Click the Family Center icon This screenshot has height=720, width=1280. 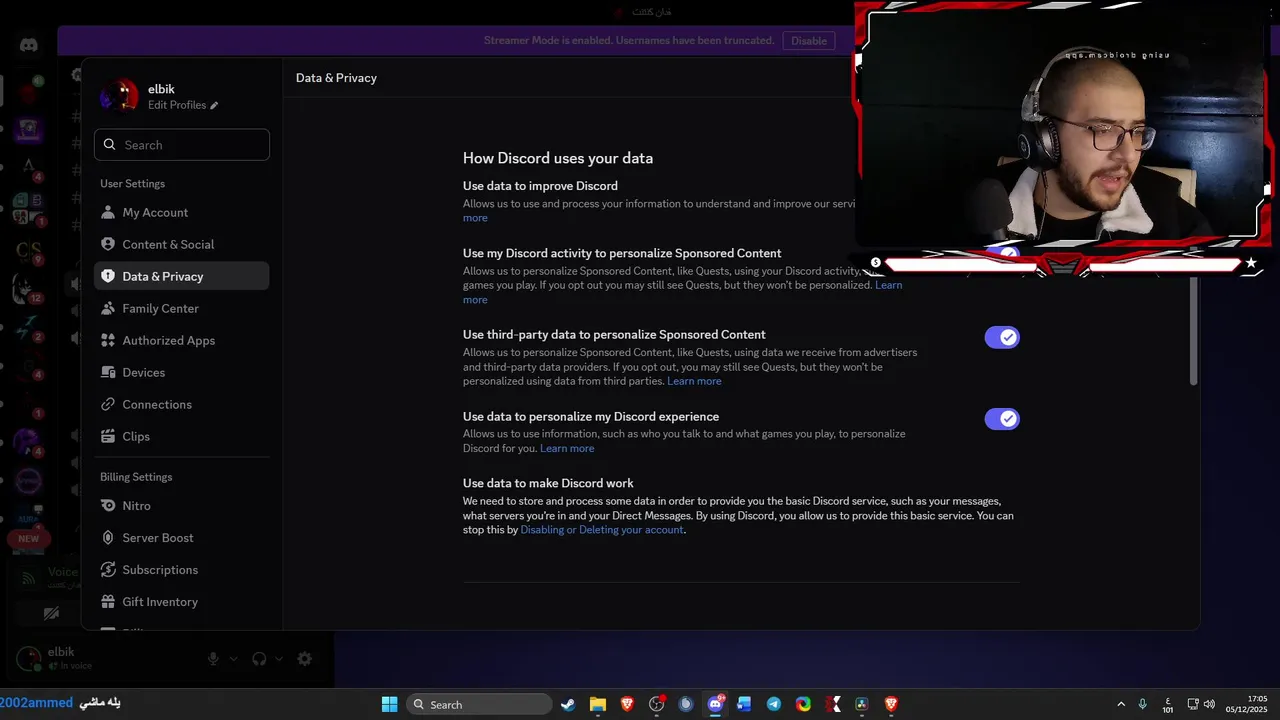tap(108, 308)
